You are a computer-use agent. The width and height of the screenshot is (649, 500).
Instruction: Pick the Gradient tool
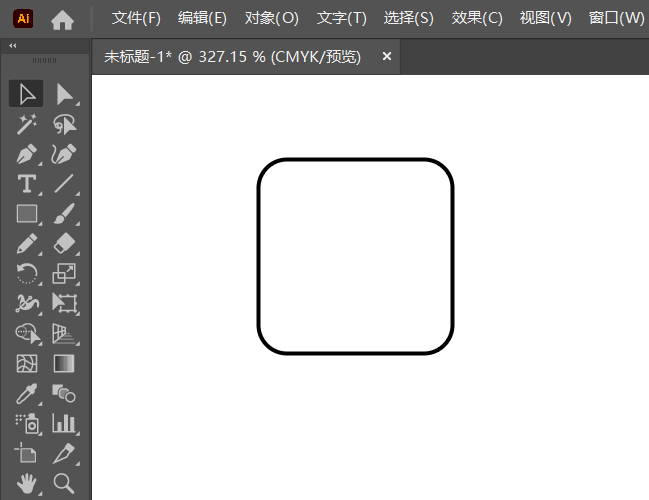click(x=64, y=364)
